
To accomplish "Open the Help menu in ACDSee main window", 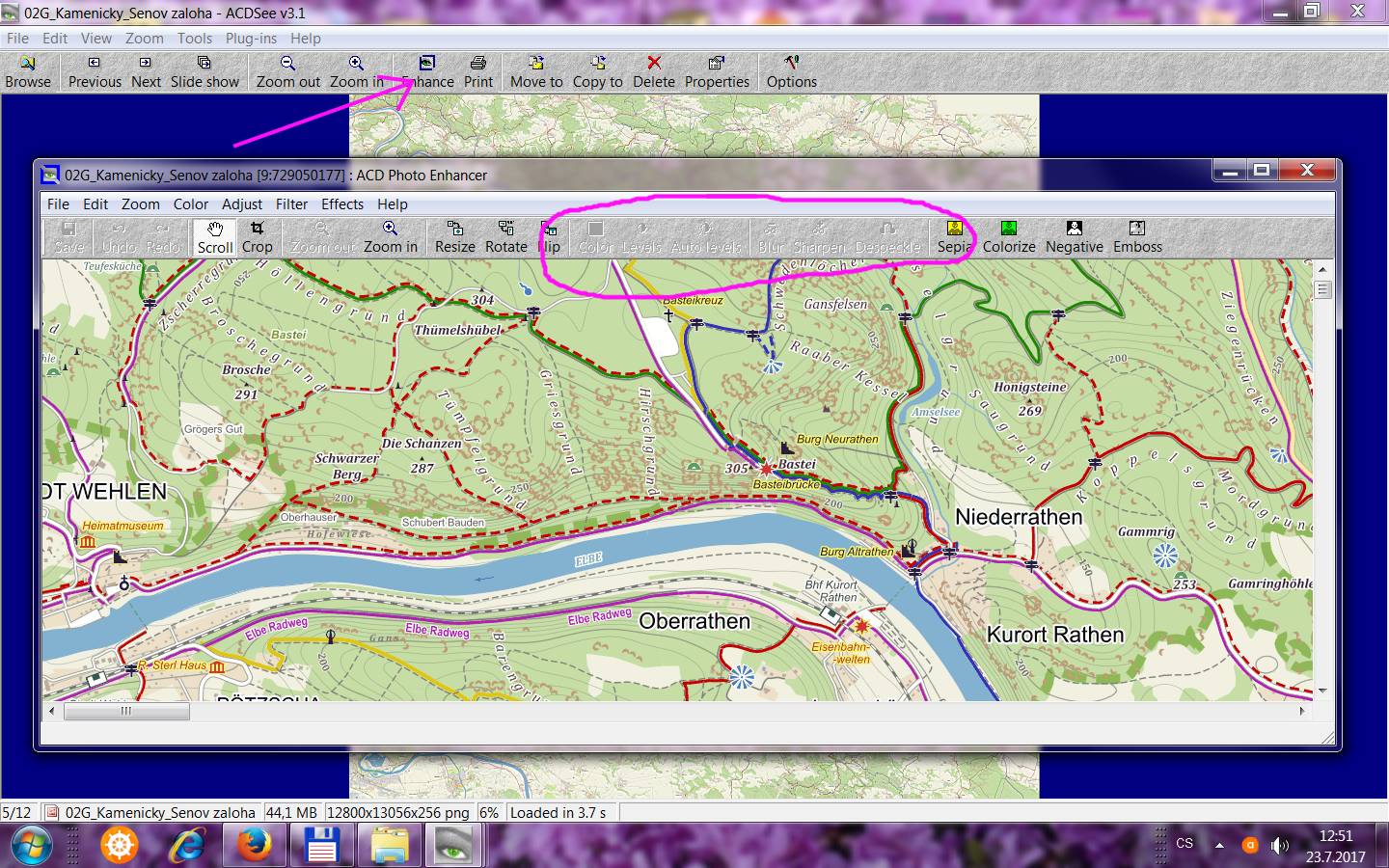I will pos(306,39).
